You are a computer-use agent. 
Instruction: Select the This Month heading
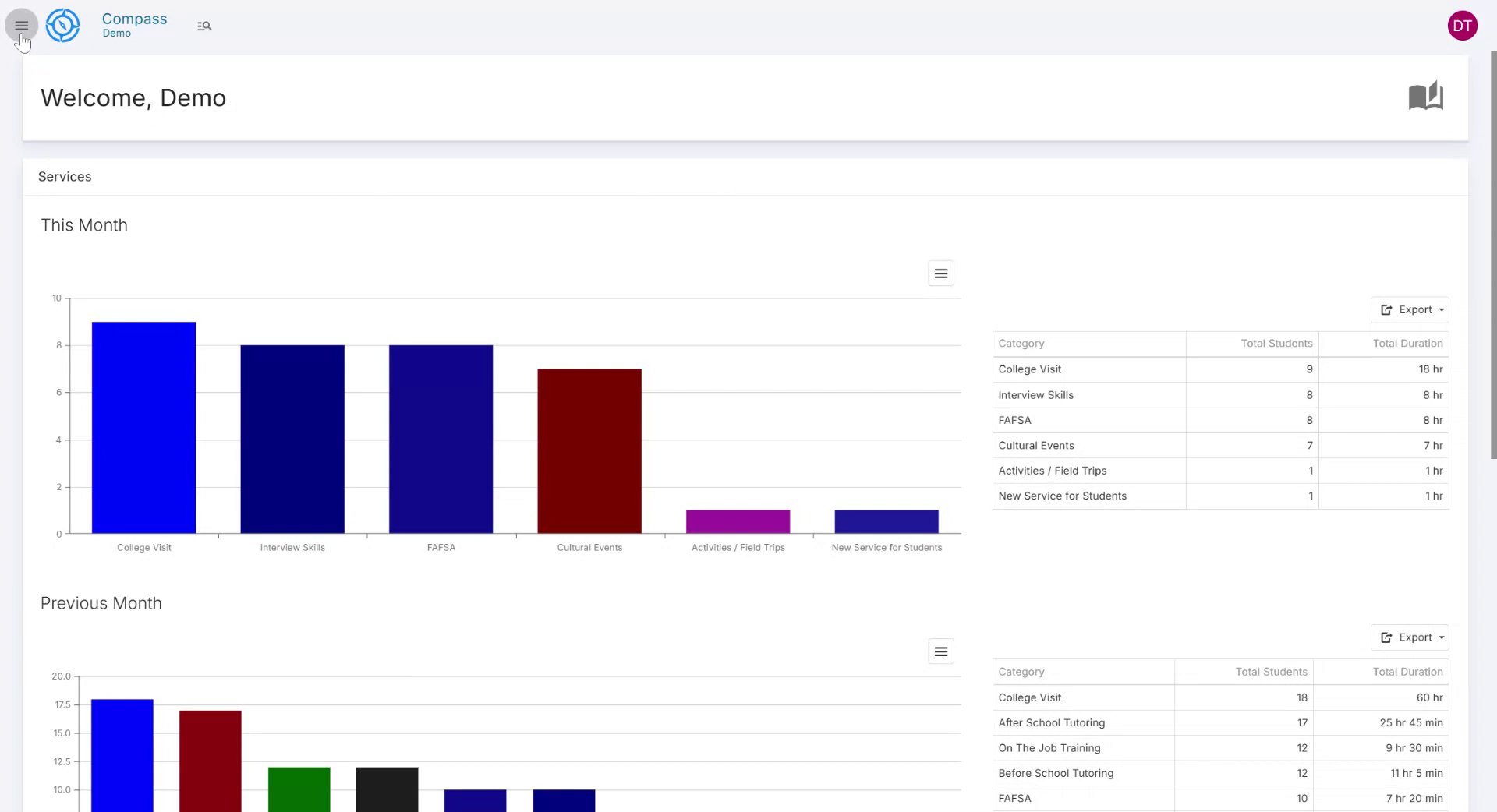point(84,225)
